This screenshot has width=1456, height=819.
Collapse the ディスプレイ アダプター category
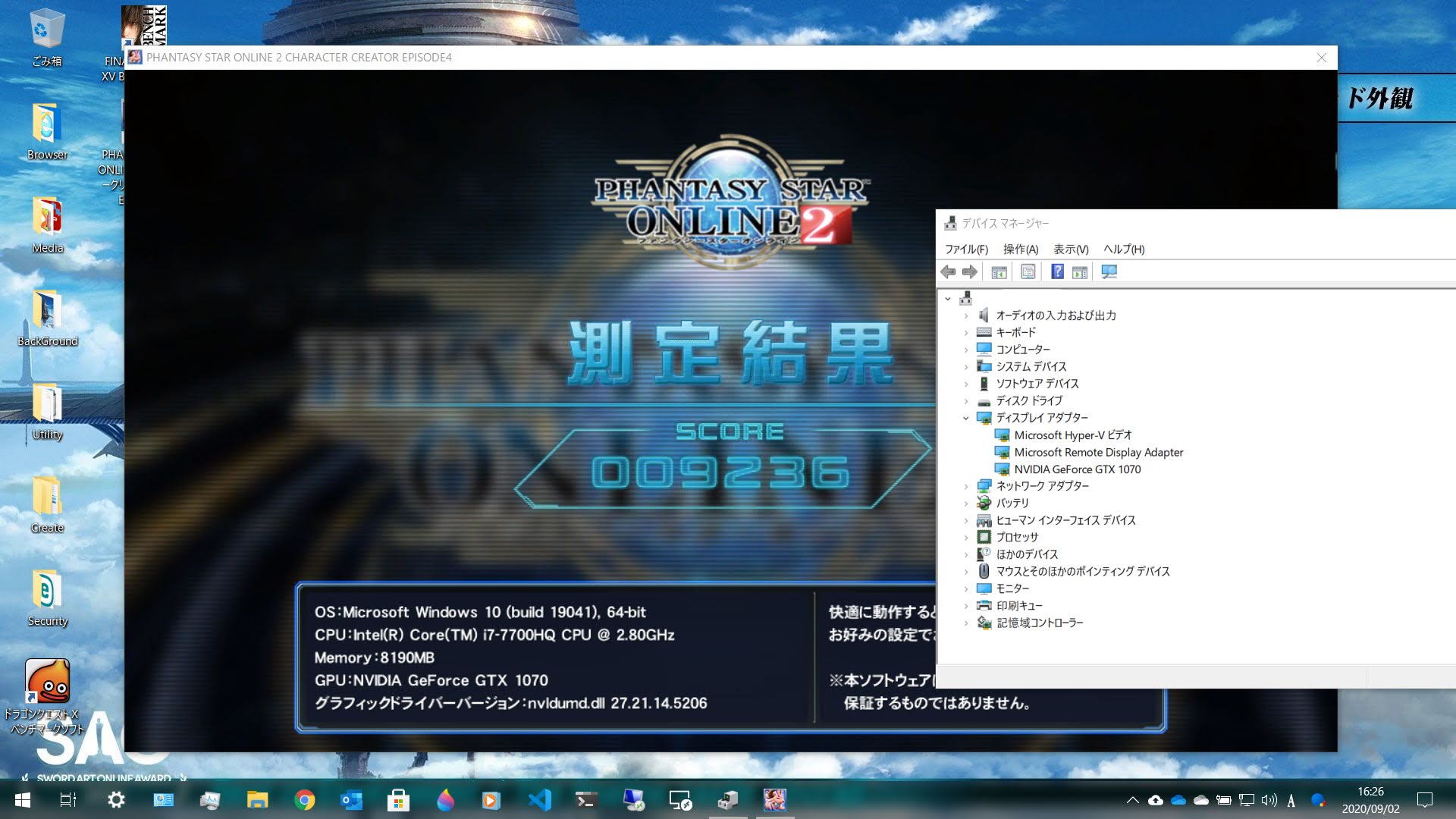click(965, 418)
